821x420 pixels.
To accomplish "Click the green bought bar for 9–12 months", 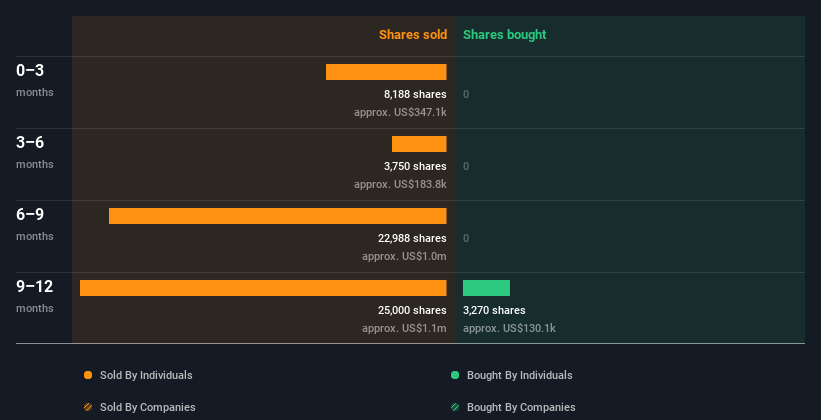I will (486, 288).
